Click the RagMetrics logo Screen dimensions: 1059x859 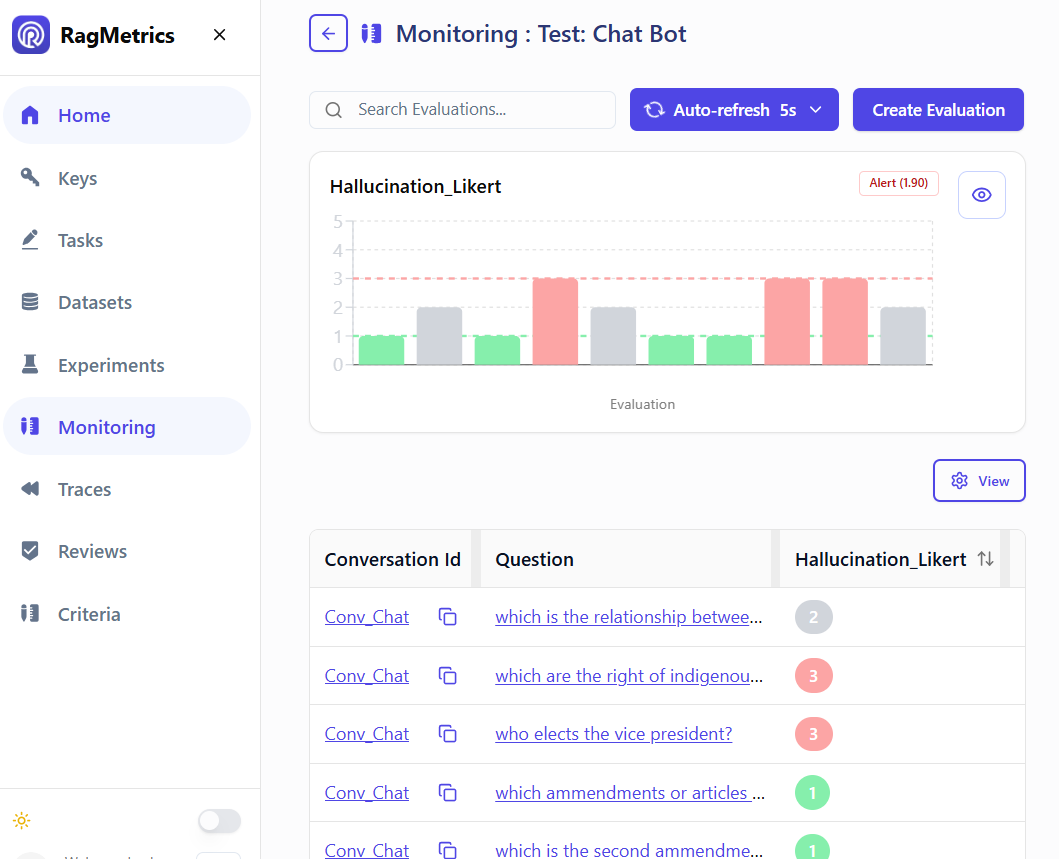tap(31, 34)
